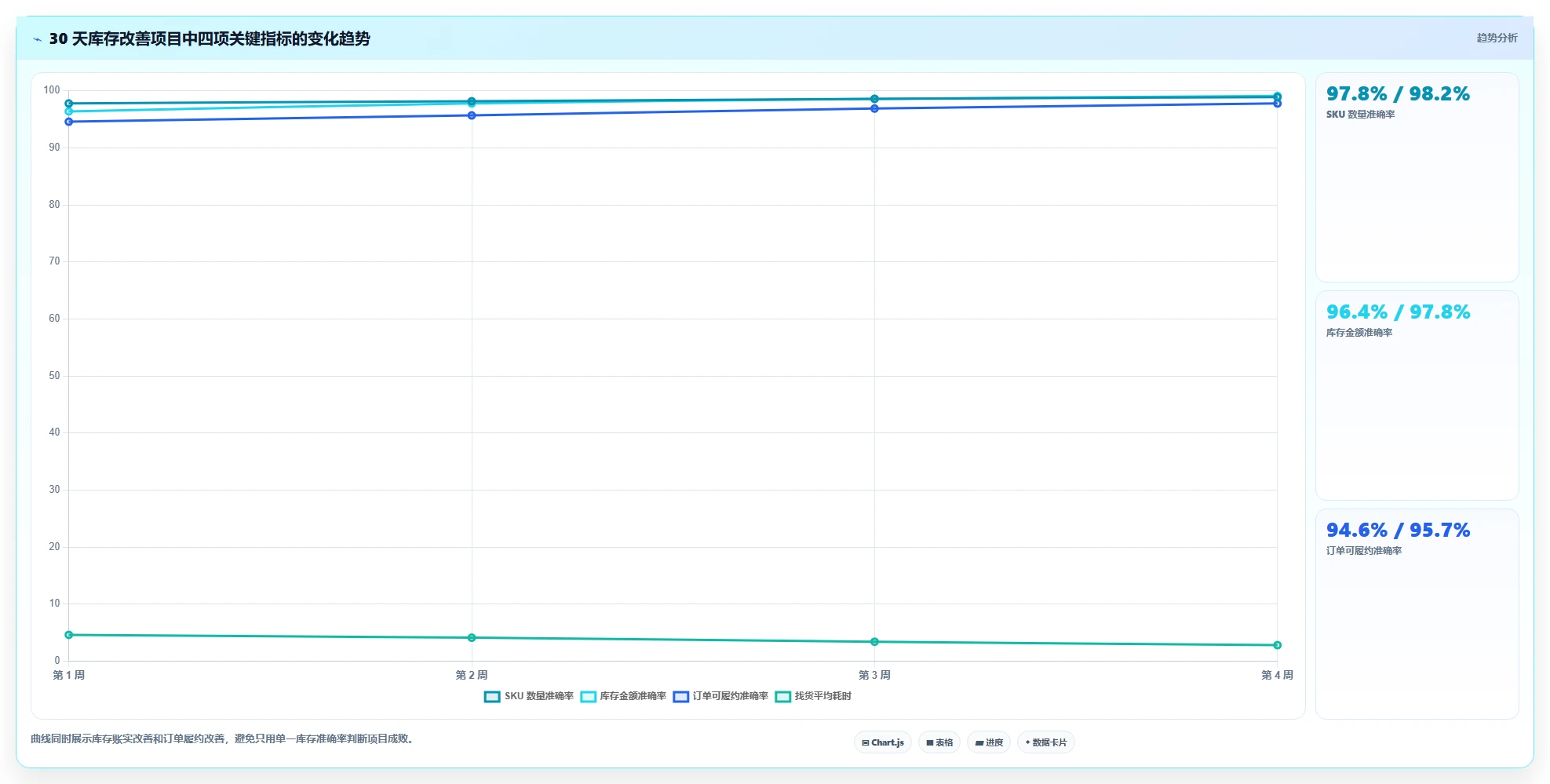1550x784 pixels.
Task: Click the y-axis tick label 0
Action: [57, 661]
